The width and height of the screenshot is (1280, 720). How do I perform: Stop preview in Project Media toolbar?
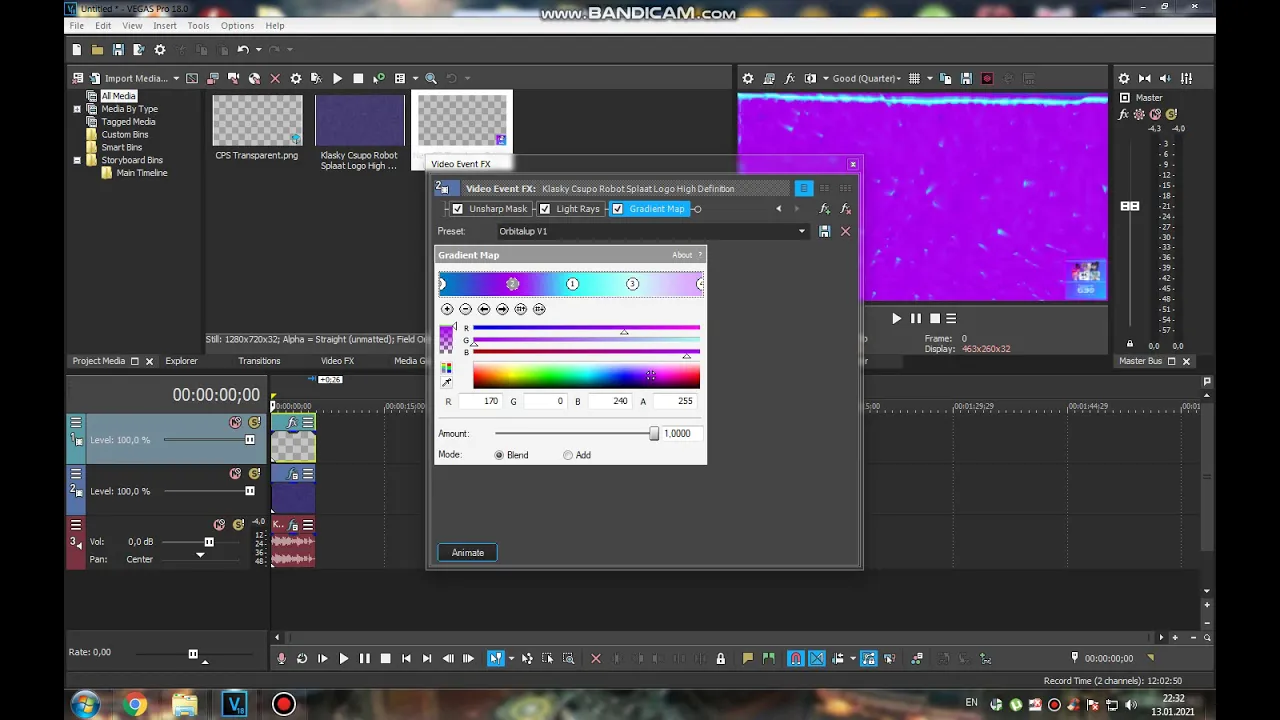pos(358,78)
